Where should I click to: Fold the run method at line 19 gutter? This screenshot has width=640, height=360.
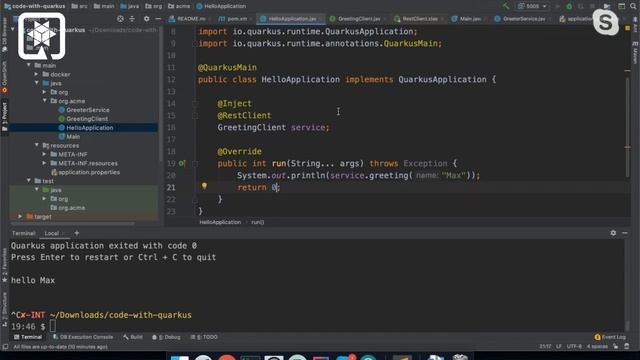[x=195, y=164]
